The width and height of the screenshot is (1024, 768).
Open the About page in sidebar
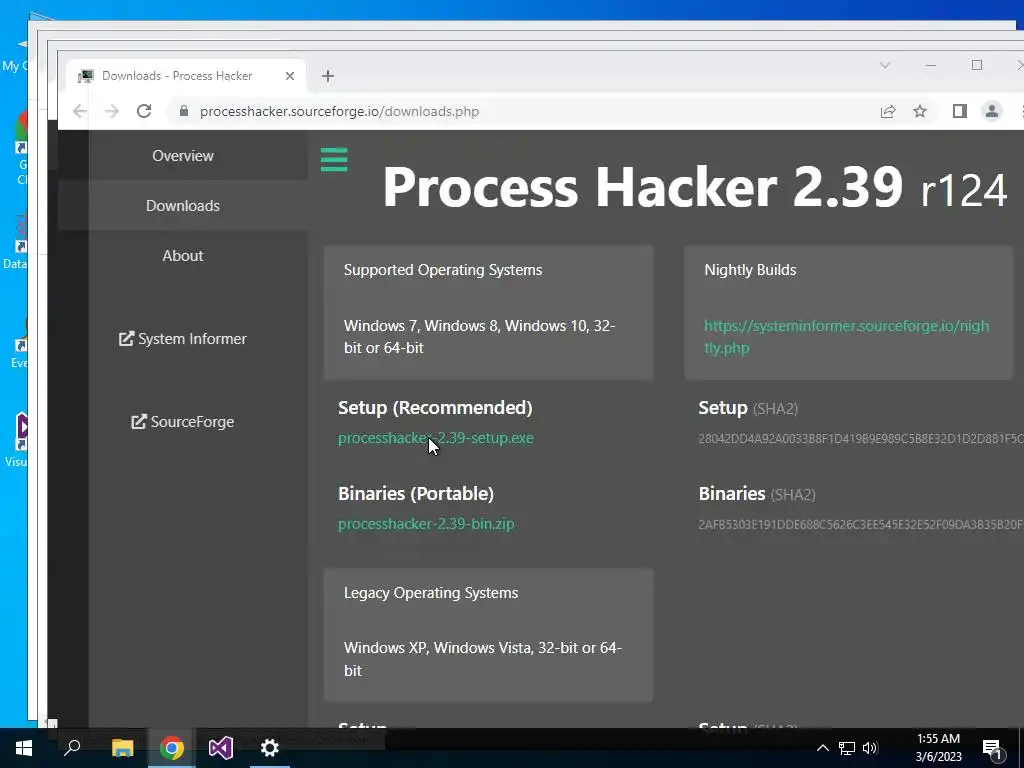[183, 255]
